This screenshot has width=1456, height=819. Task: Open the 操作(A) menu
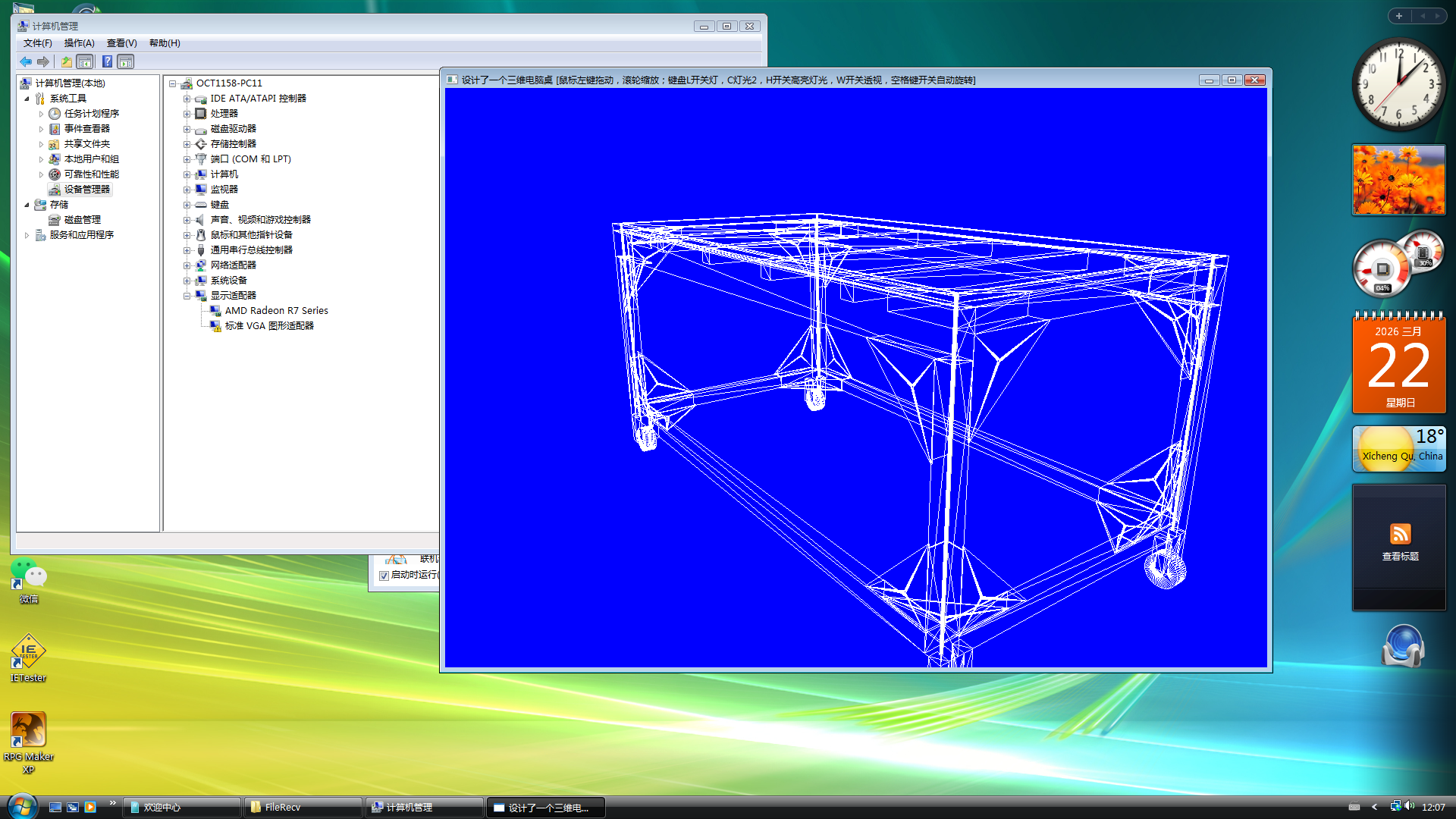pyautogui.click(x=79, y=43)
